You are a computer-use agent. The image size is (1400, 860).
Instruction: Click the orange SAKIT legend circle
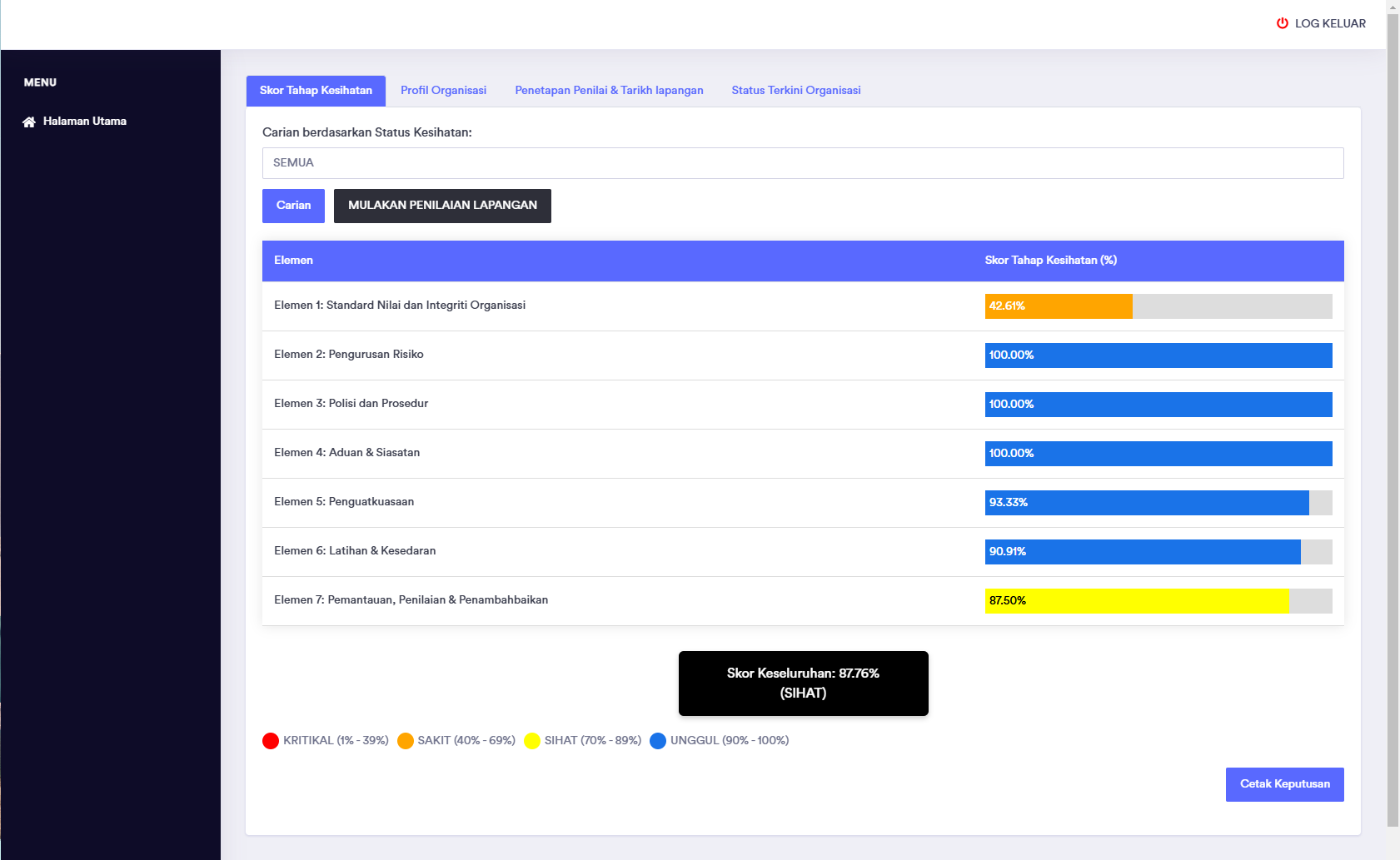point(406,741)
